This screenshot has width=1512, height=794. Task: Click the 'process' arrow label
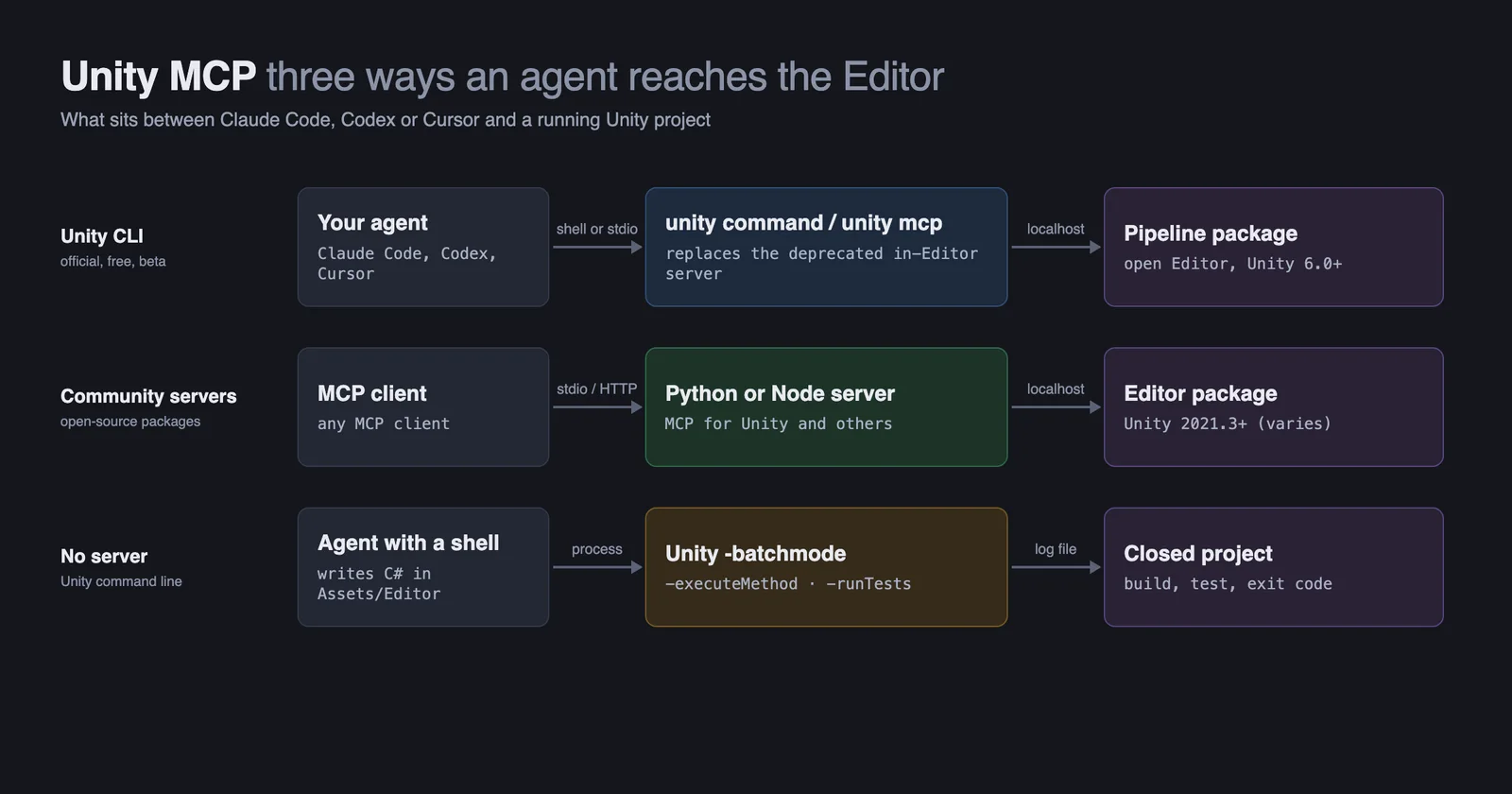pos(597,549)
